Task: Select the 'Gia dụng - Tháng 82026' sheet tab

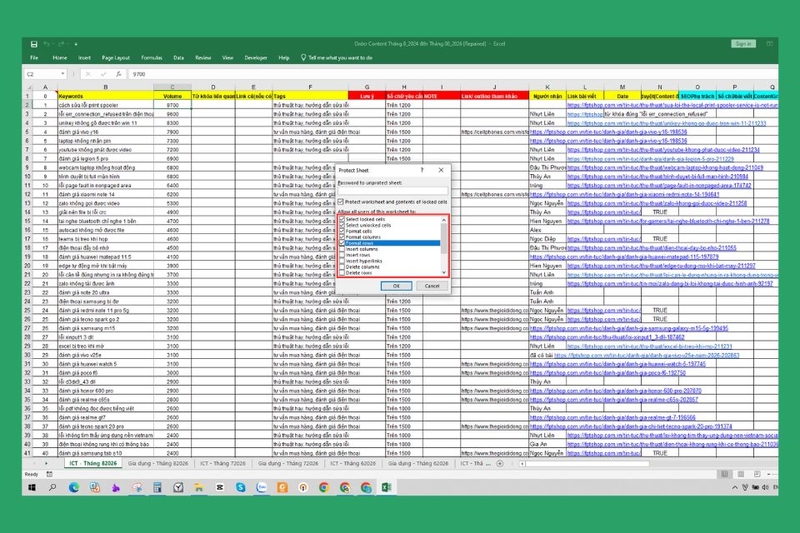Action: (x=158, y=464)
